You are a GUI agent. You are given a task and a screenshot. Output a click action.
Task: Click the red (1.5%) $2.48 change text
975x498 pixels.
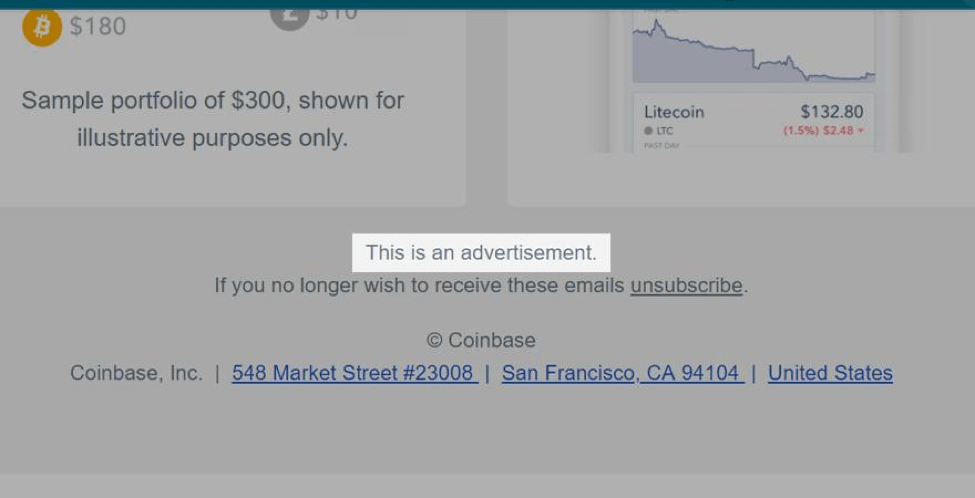point(818,131)
